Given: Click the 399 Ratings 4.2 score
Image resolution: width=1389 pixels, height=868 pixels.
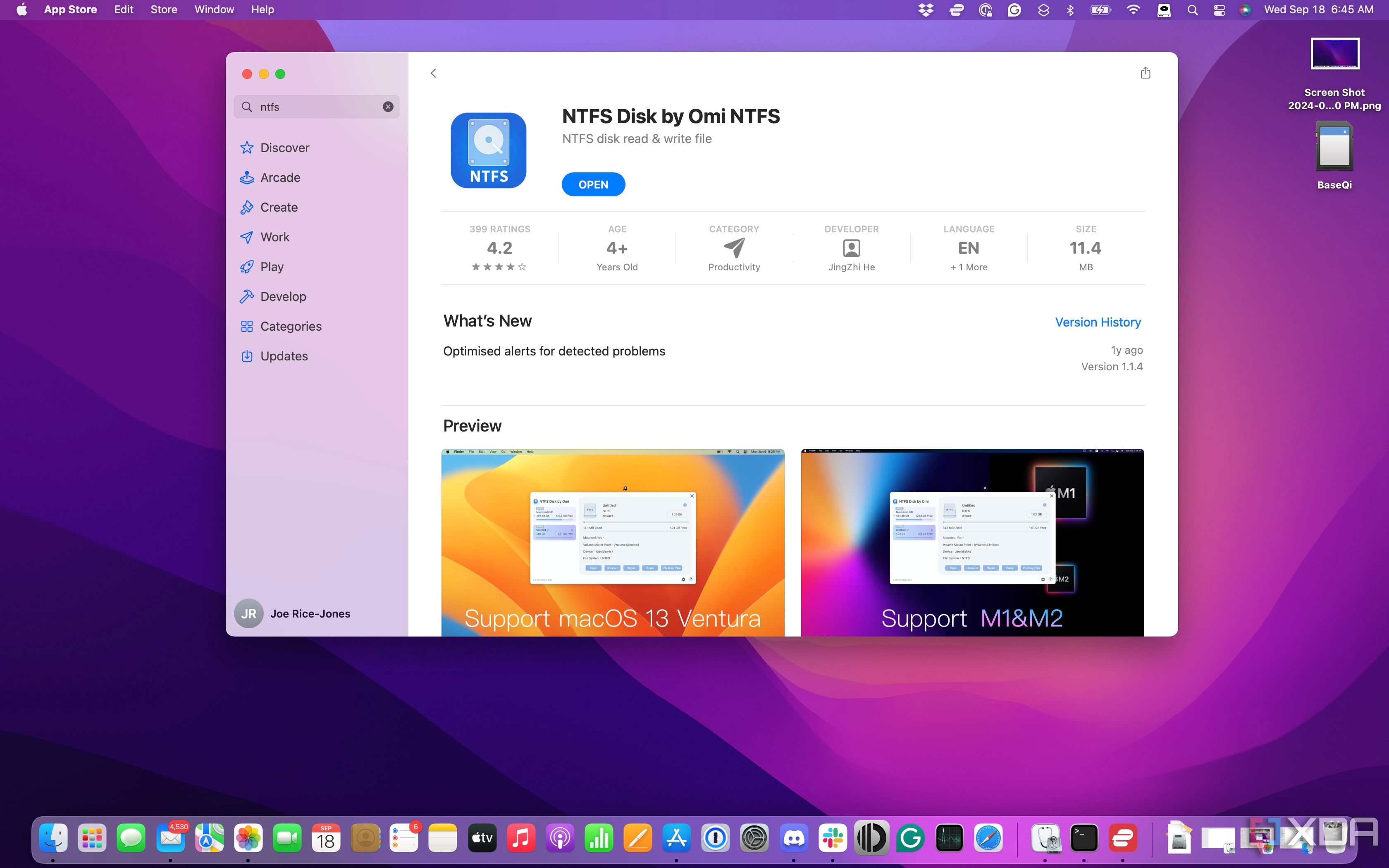Looking at the screenshot, I should click(499, 248).
